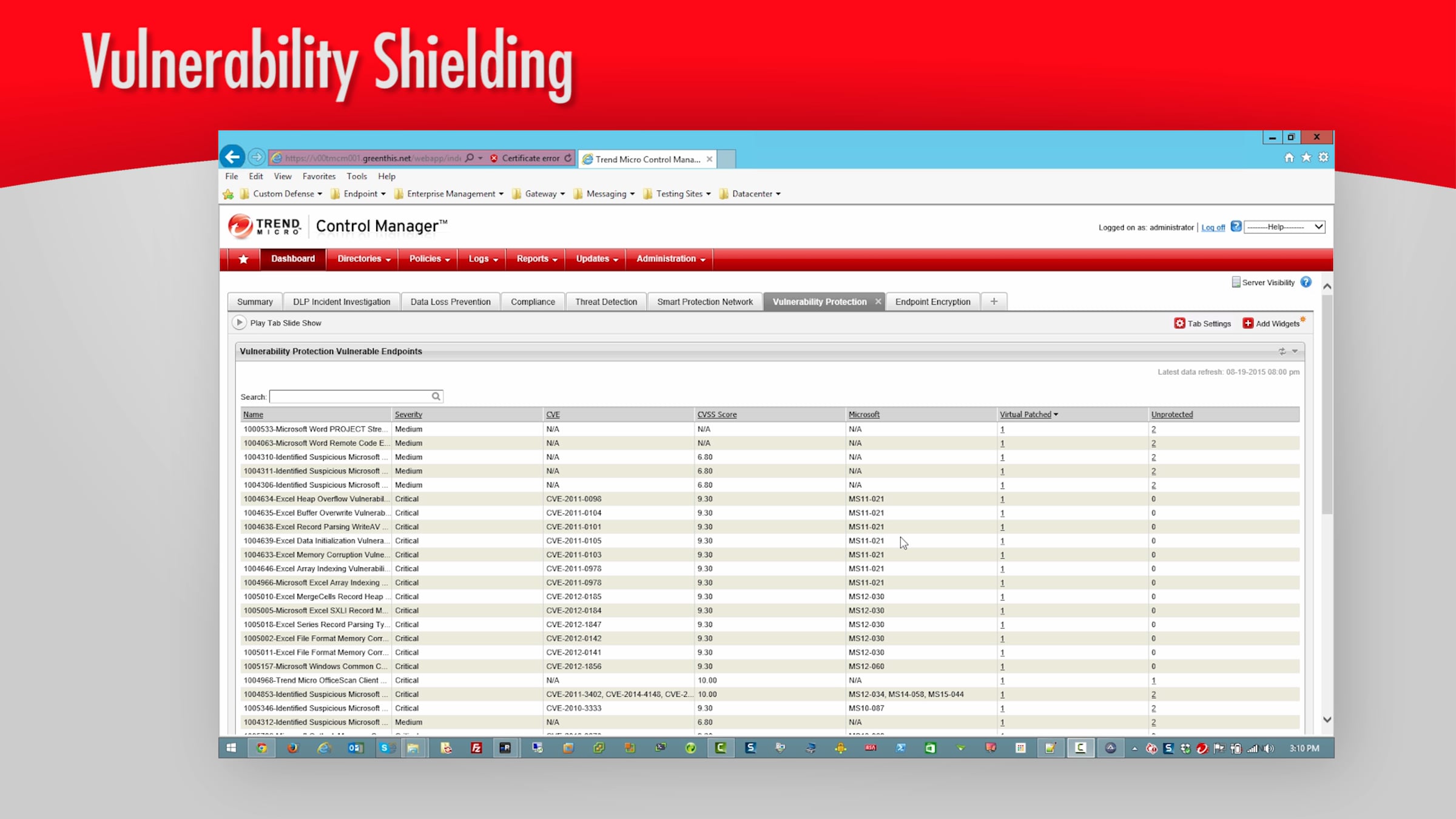
Task: Click the vertical scrollbar down arrow
Action: click(1327, 720)
